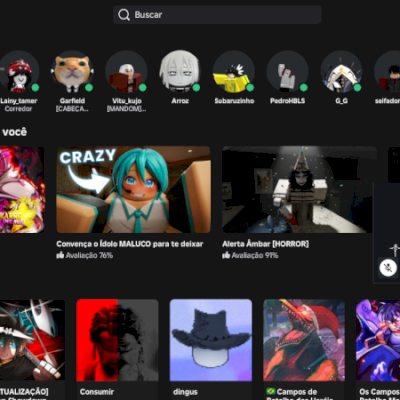The image size is (400, 400).
Task: Open seifador friend avatar
Action: 387,71
